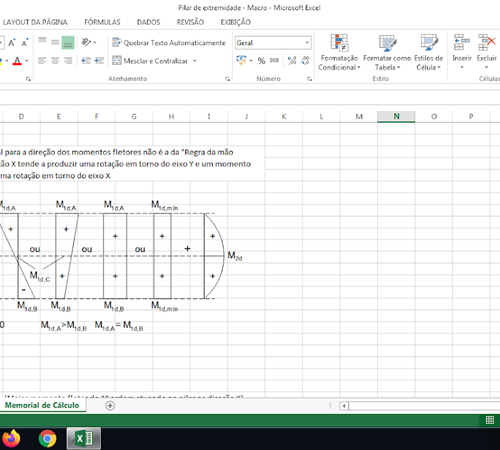Click the Increase Font Size icon
Viewport: 500px width, 450px height.
tap(12, 43)
